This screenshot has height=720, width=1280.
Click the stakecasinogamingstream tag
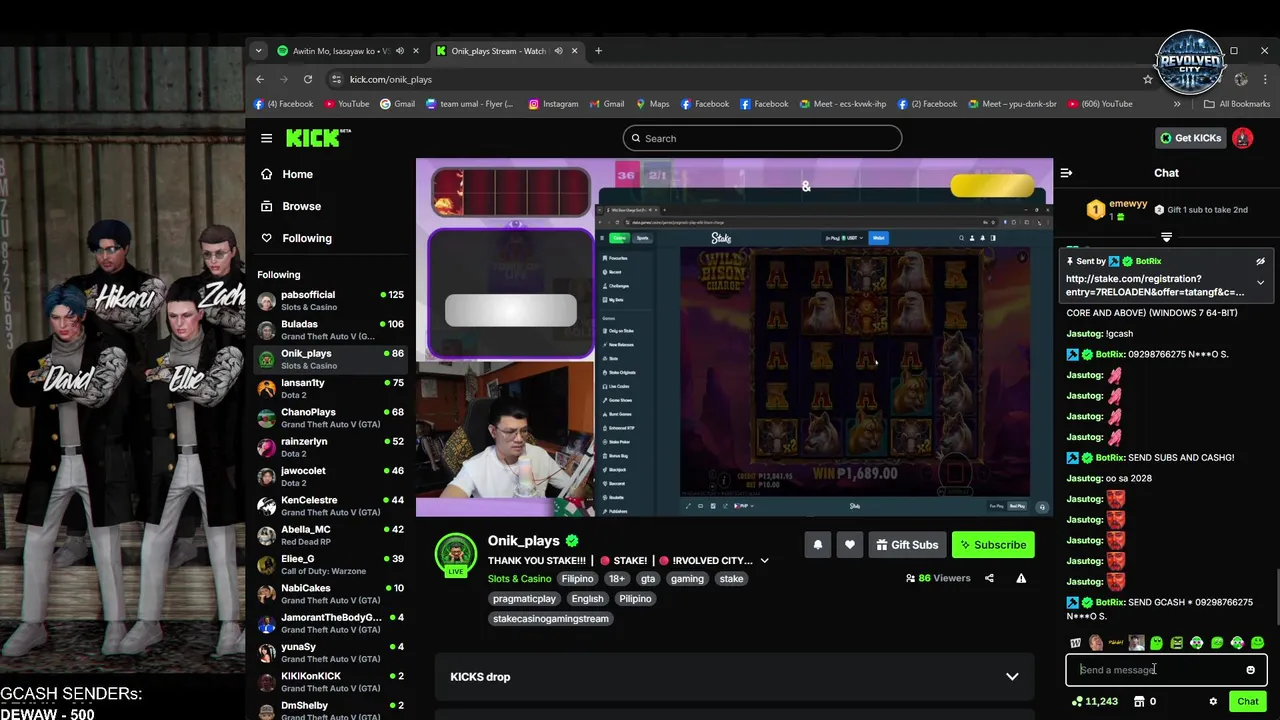click(x=551, y=619)
